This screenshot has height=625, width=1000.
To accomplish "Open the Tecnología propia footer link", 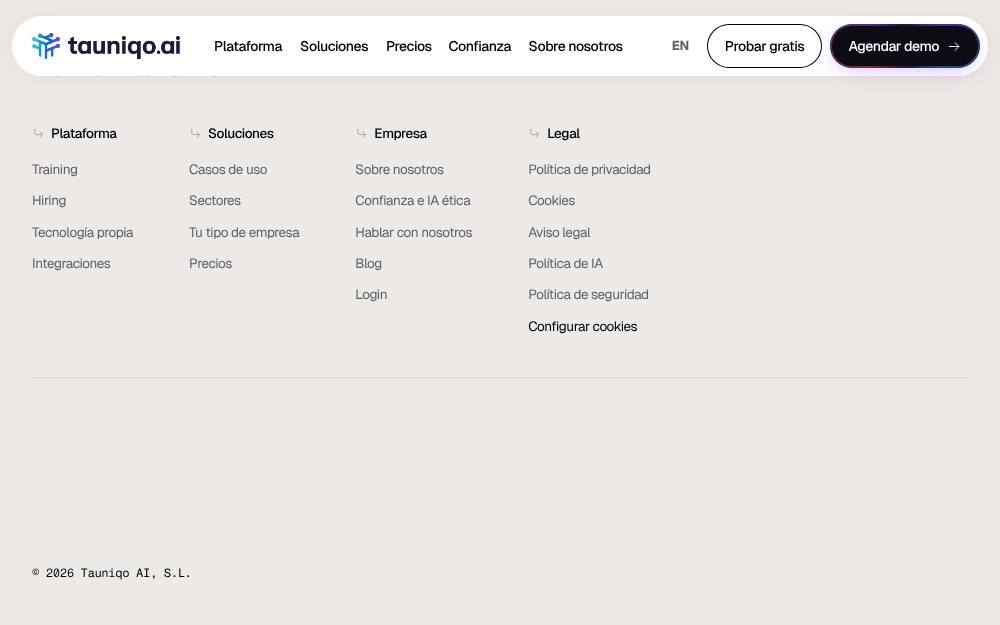I will coord(82,233).
